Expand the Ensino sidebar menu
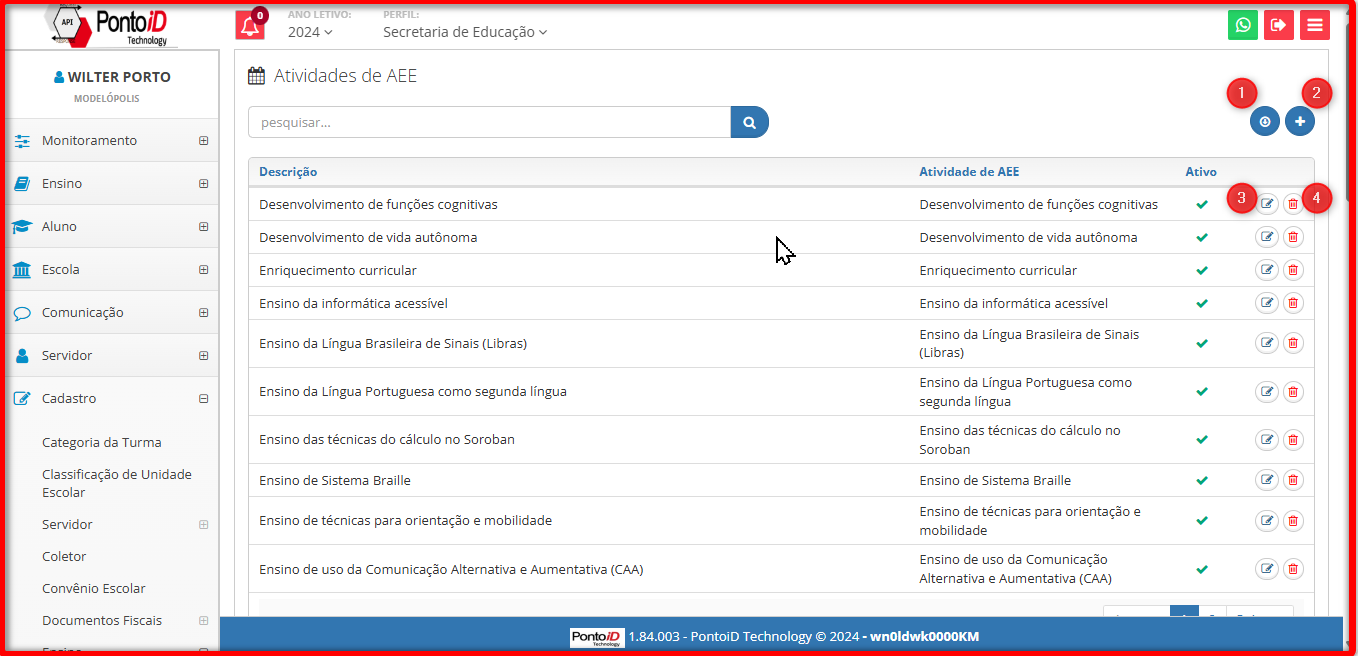Viewport: 1358px width, 656px height. pyautogui.click(x=112, y=184)
